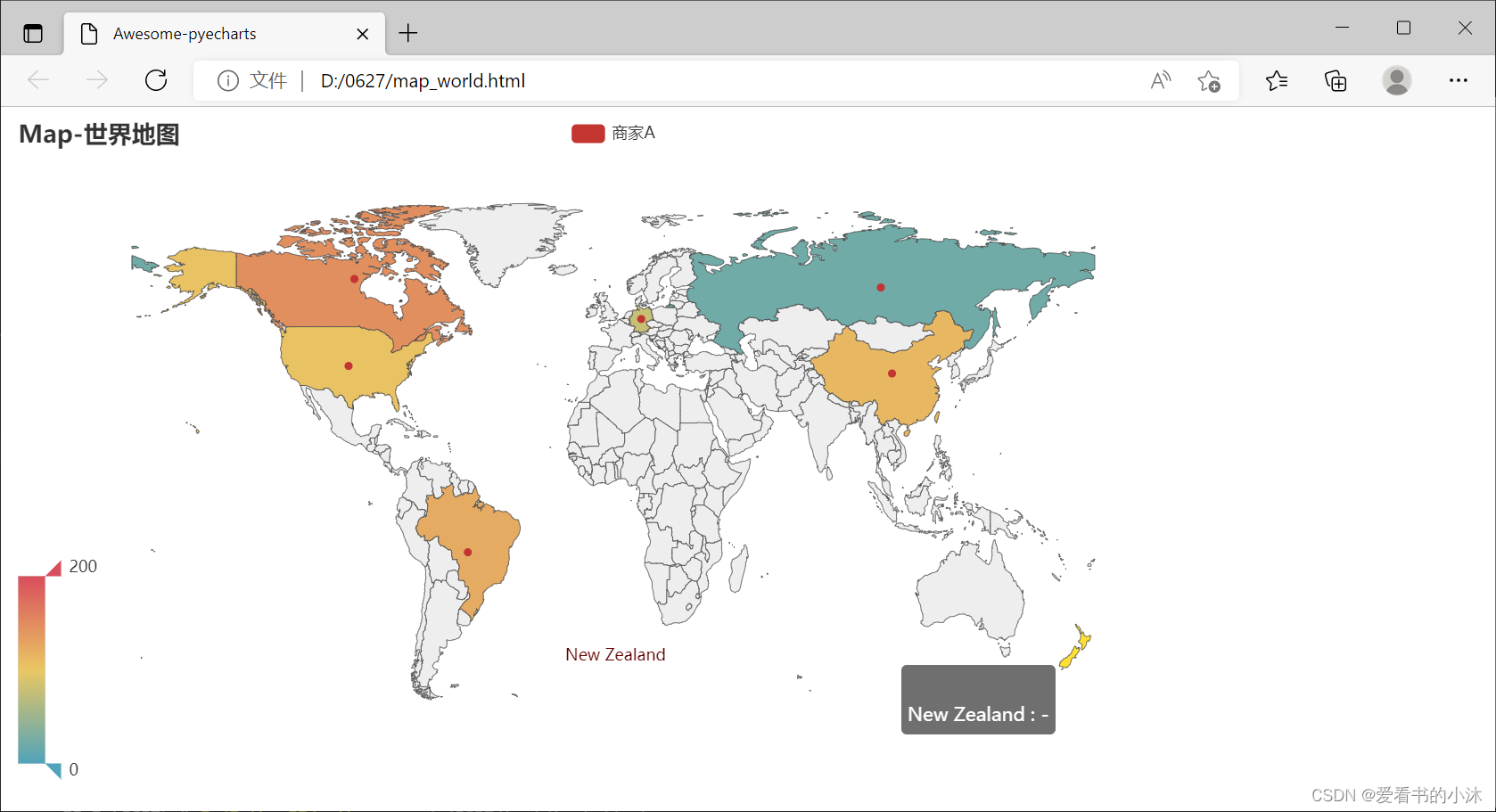Toggle the 商家A legend series
Screen dimensions: 1496x812
tap(588, 134)
